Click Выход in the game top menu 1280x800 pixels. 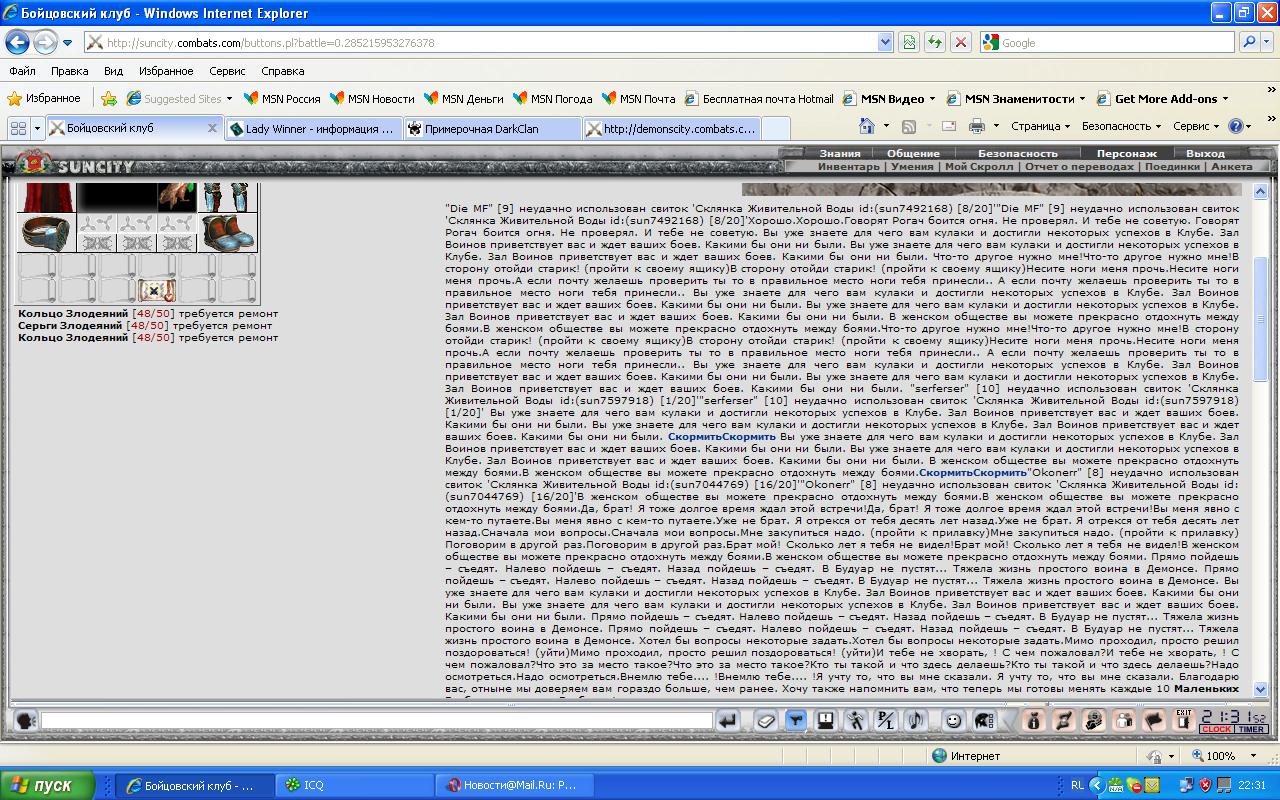click(1205, 154)
